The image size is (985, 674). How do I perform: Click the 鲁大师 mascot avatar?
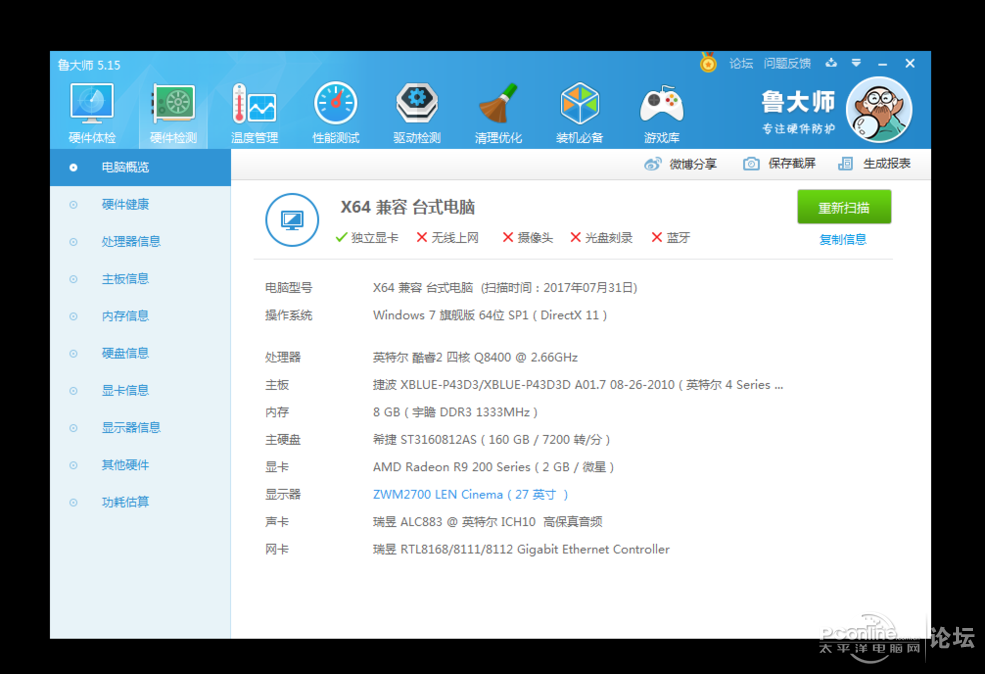[879, 110]
